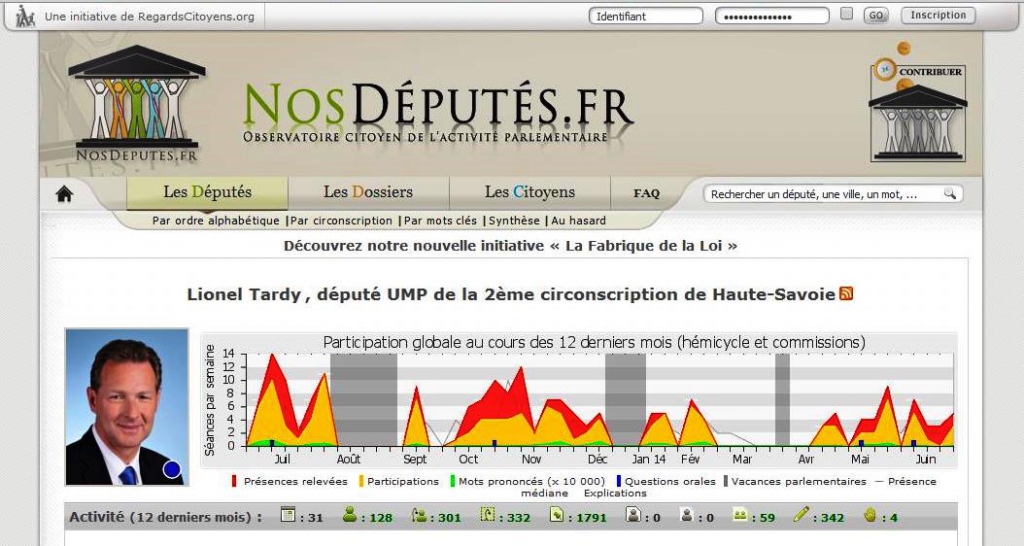Toggle the remember-me checkbox near login
Image resolution: width=1024 pixels, height=546 pixels.
pos(847,15)
